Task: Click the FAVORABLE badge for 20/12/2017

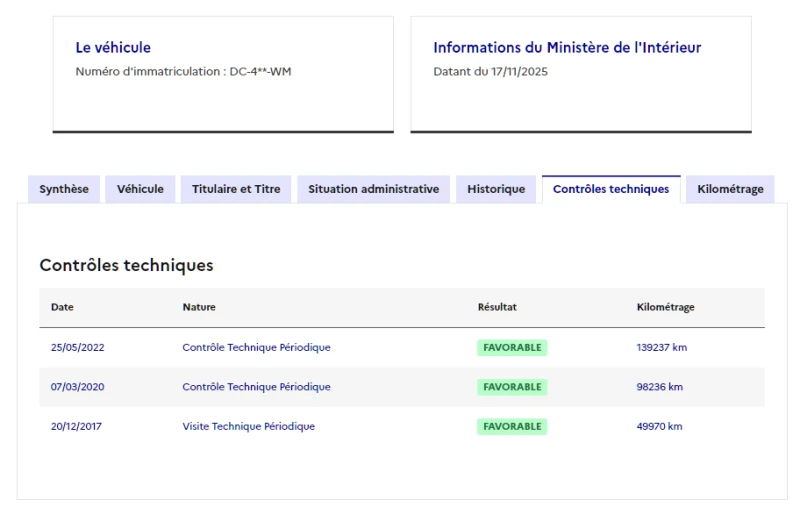Action: click(512, 426)
